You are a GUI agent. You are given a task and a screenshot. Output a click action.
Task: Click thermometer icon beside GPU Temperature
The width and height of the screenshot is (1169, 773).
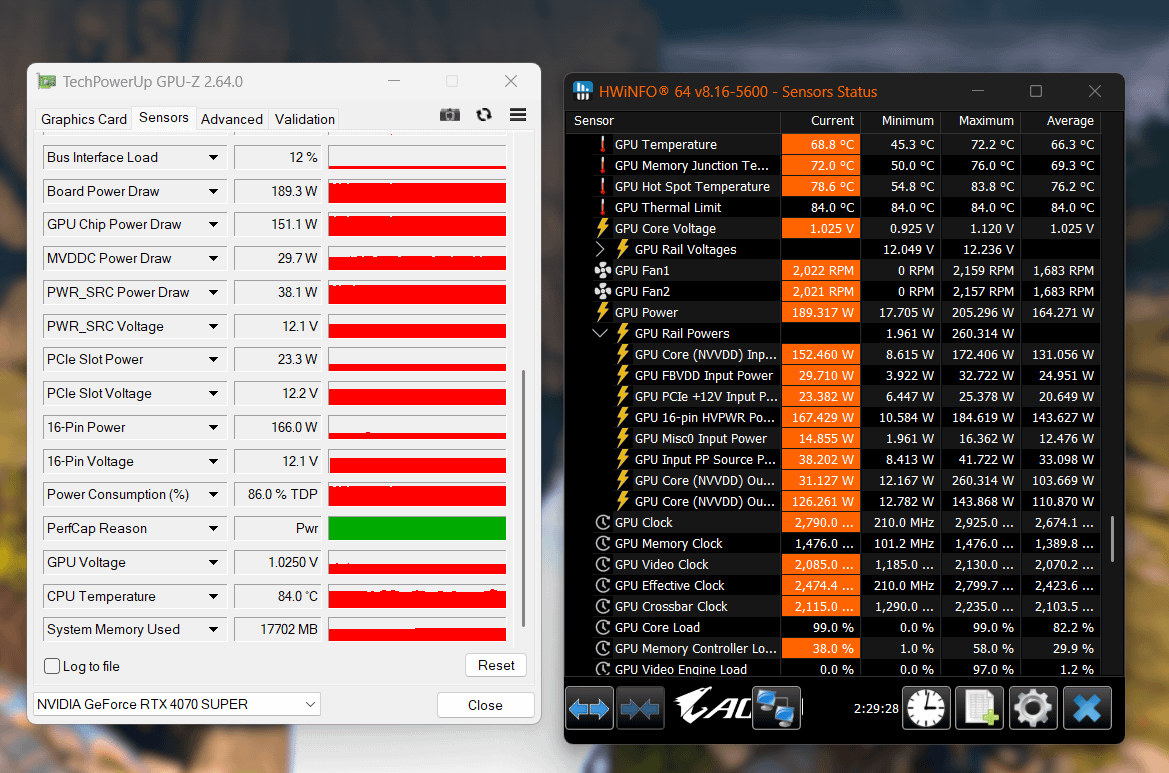click(x=602, y=145)
